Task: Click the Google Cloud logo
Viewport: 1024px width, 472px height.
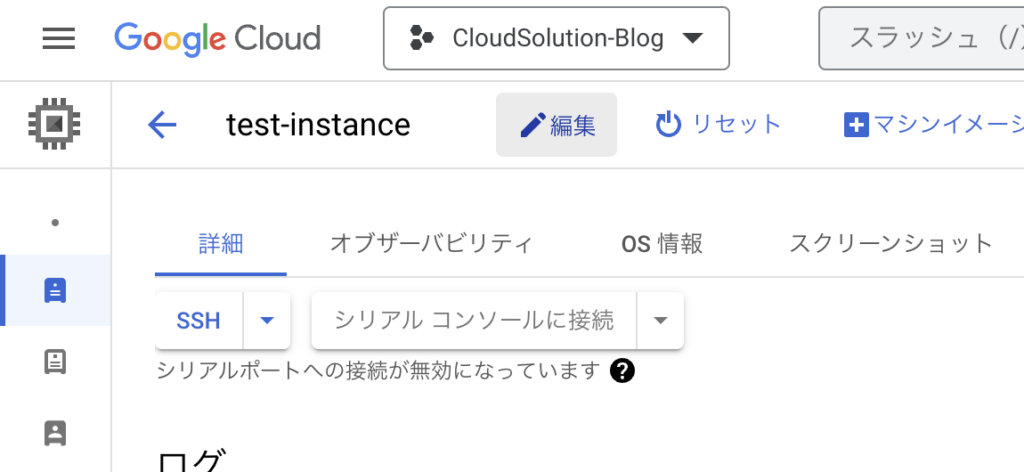Action: [217, 39]
